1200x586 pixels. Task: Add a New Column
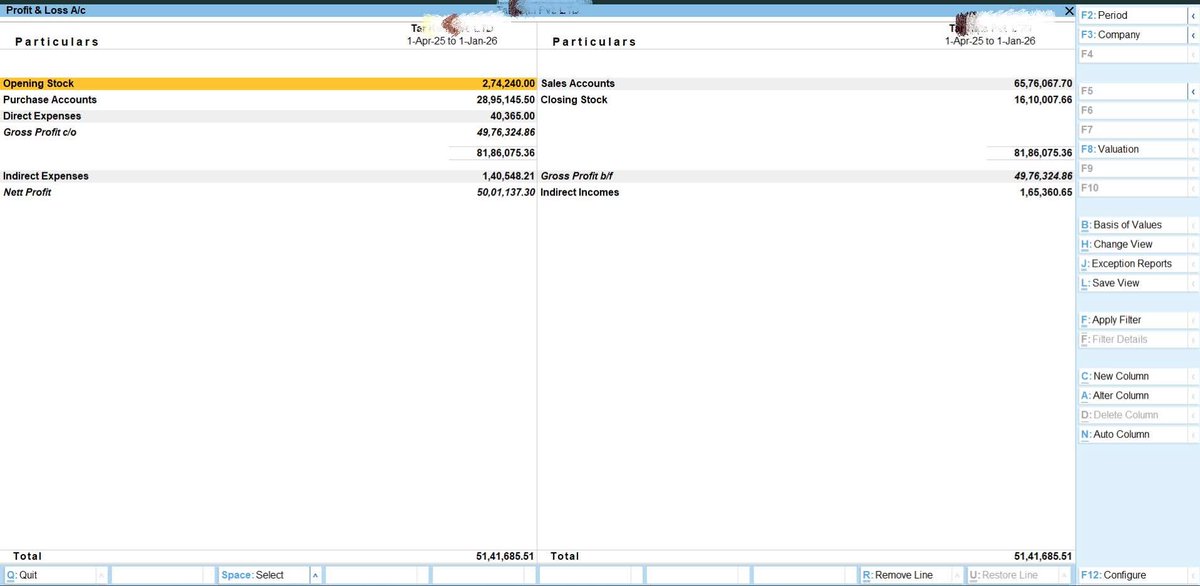1131,376
